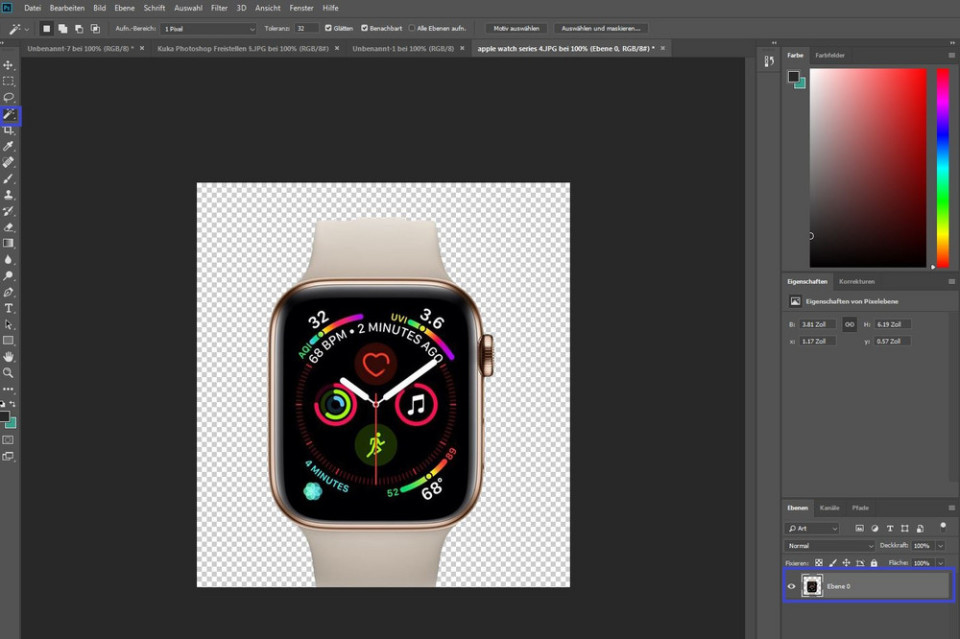This screenshot has width=960, height=639.
Task: Select the Lasso tool
Action: [x=9, y=98]
